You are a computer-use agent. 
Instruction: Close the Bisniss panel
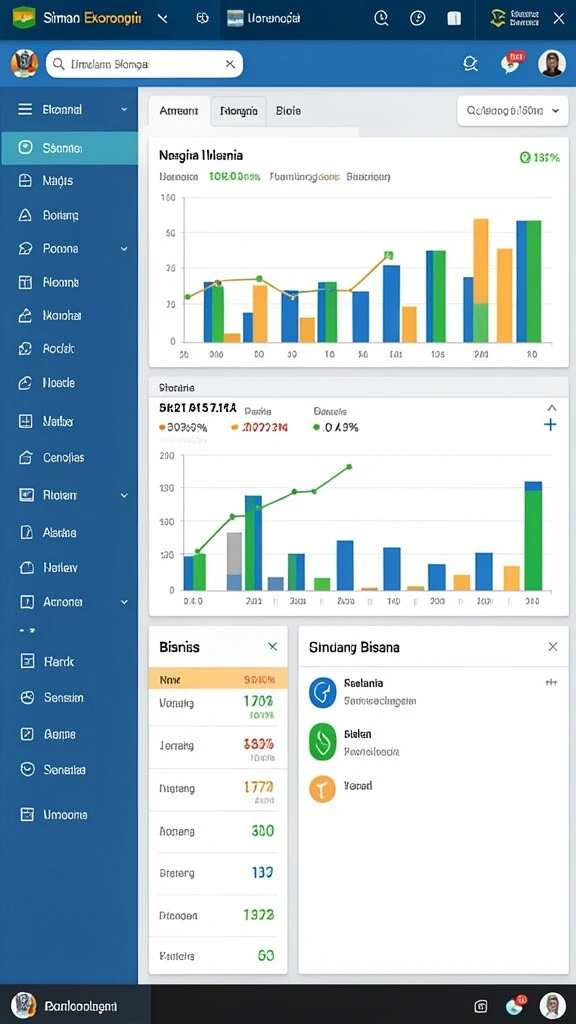pos(273,647)
